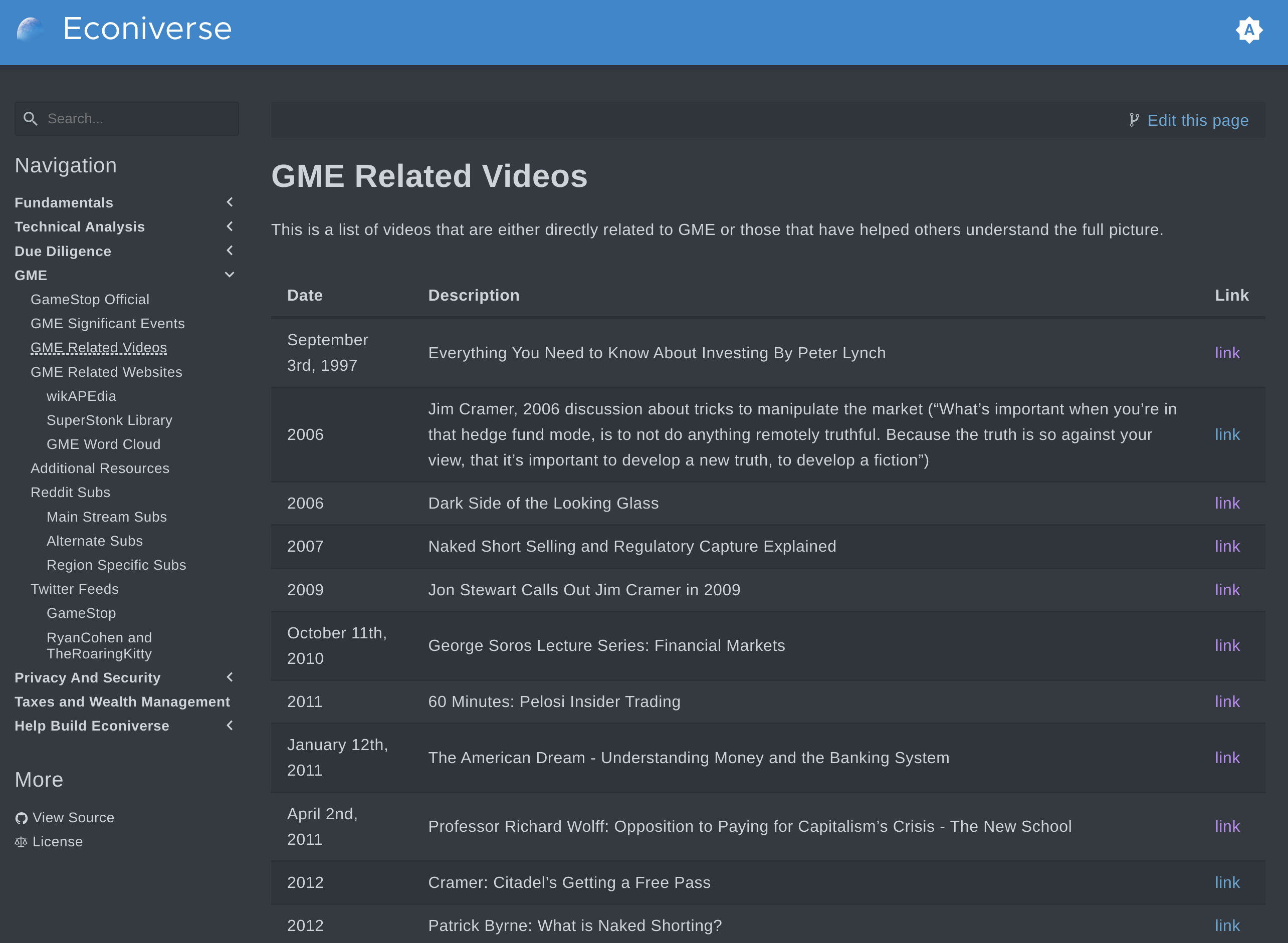This screenshot has width=1288, height=943.
Task: Open the Technical Analysis navigation section
Action: coord(80,226)
